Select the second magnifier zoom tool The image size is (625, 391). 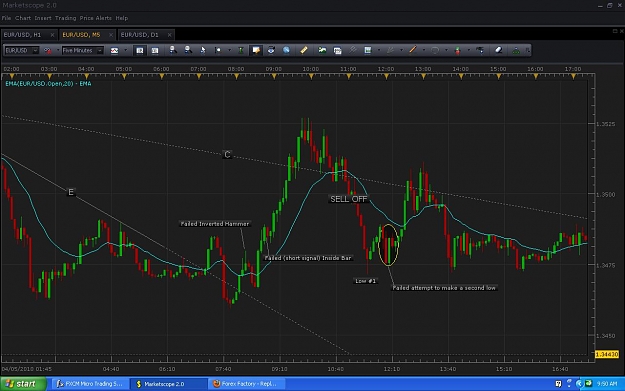coord(188,50)
